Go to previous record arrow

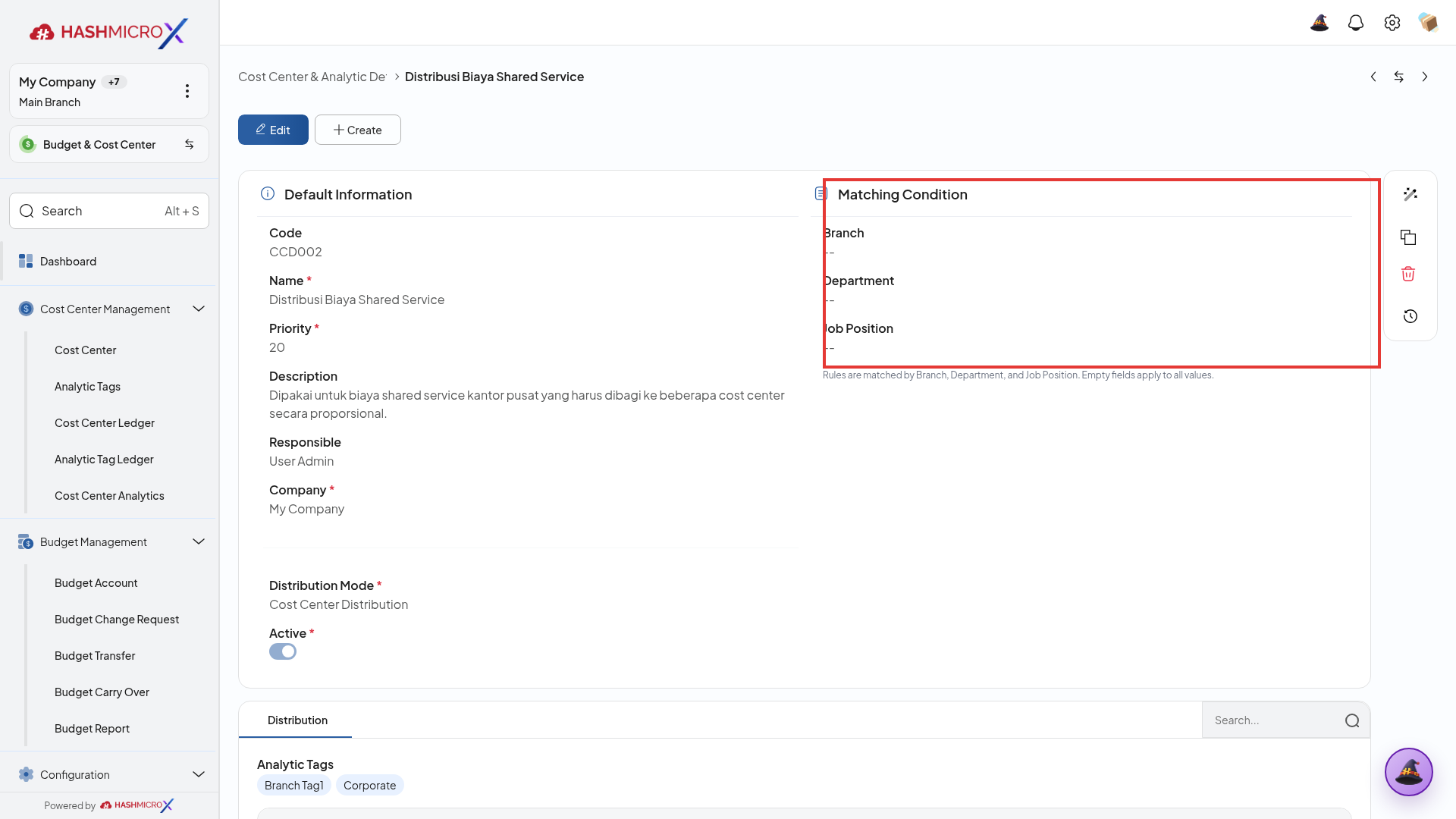point(1373,77)
